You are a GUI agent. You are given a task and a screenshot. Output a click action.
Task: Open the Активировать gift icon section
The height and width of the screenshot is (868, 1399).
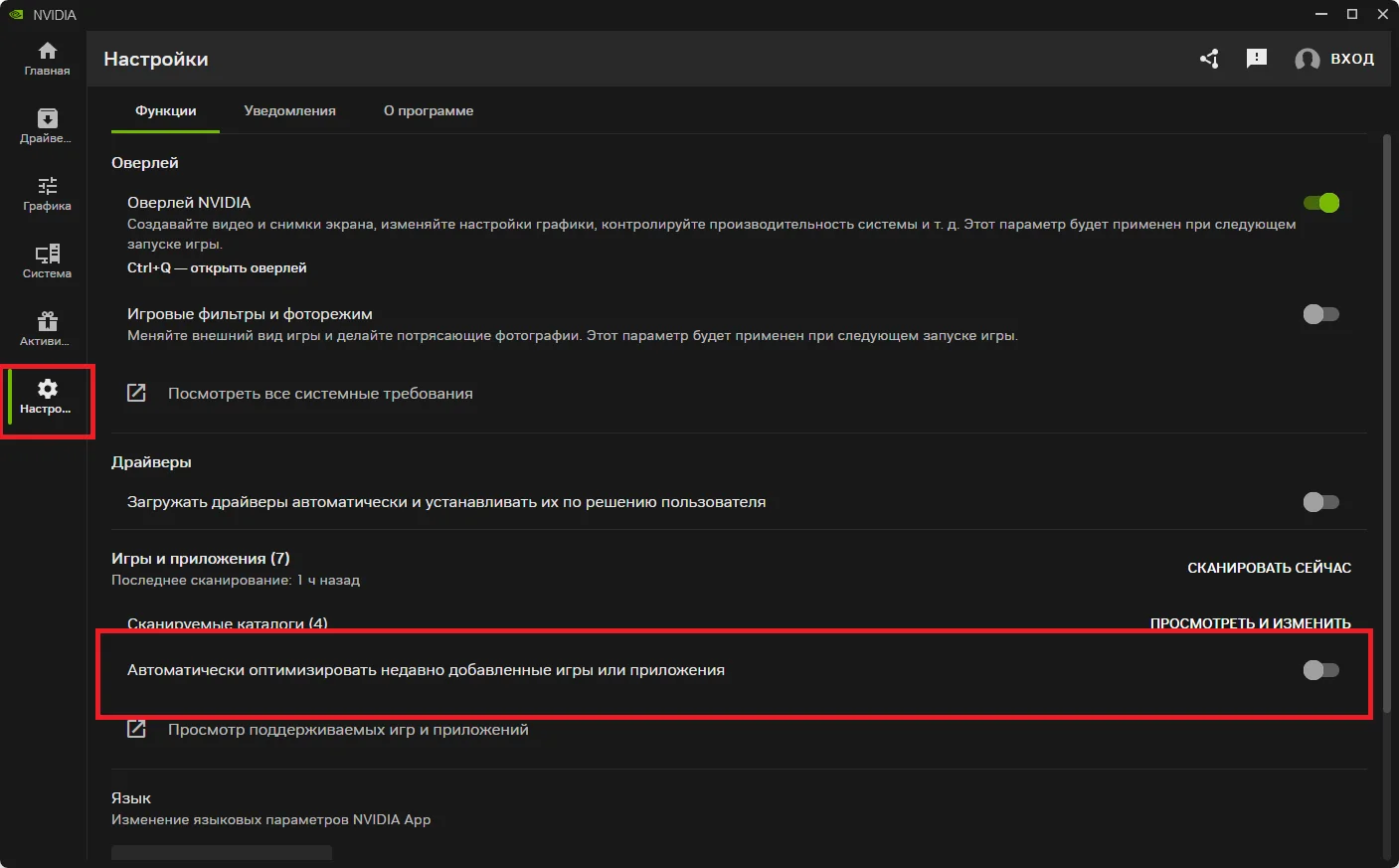coord(47,329)
